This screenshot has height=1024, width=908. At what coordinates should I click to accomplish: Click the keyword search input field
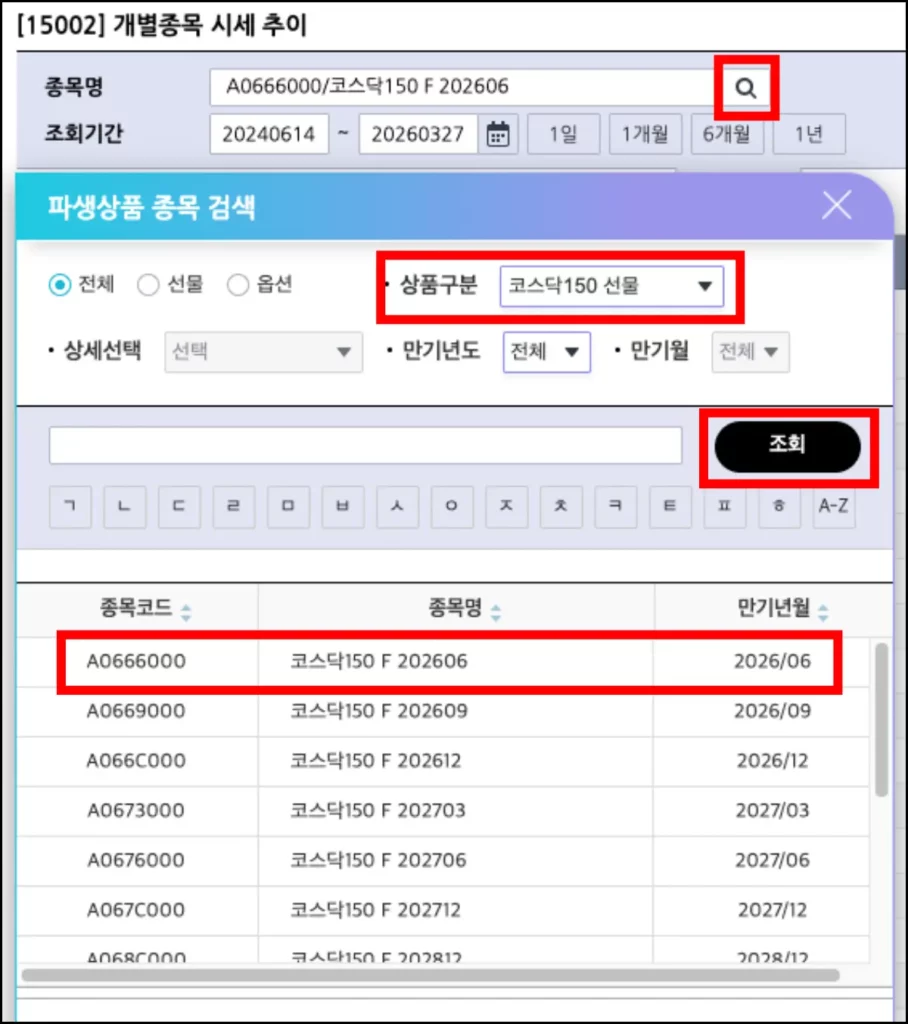pyautogui.click(x=365, y=445)
